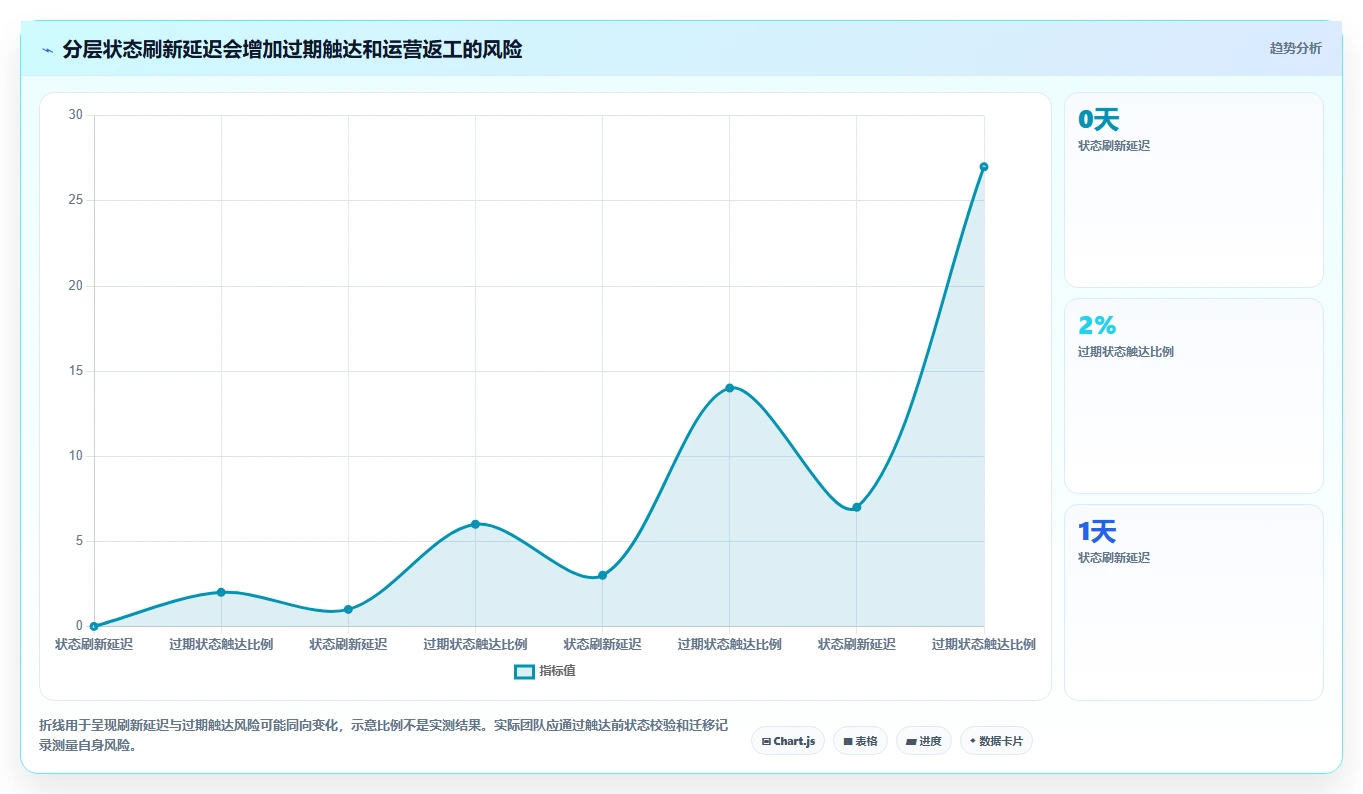This screenshot has width=1363, height=794.
Task: Select the 进度 pill tag
Action: coord(924,741)
